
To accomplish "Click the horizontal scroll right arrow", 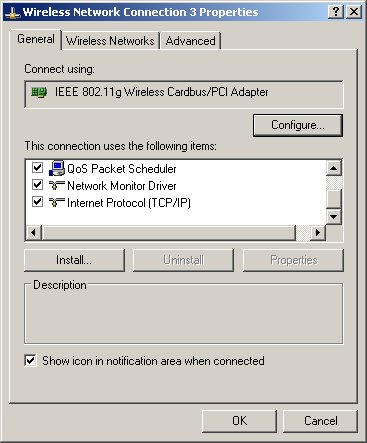I will tap(318, 232).
